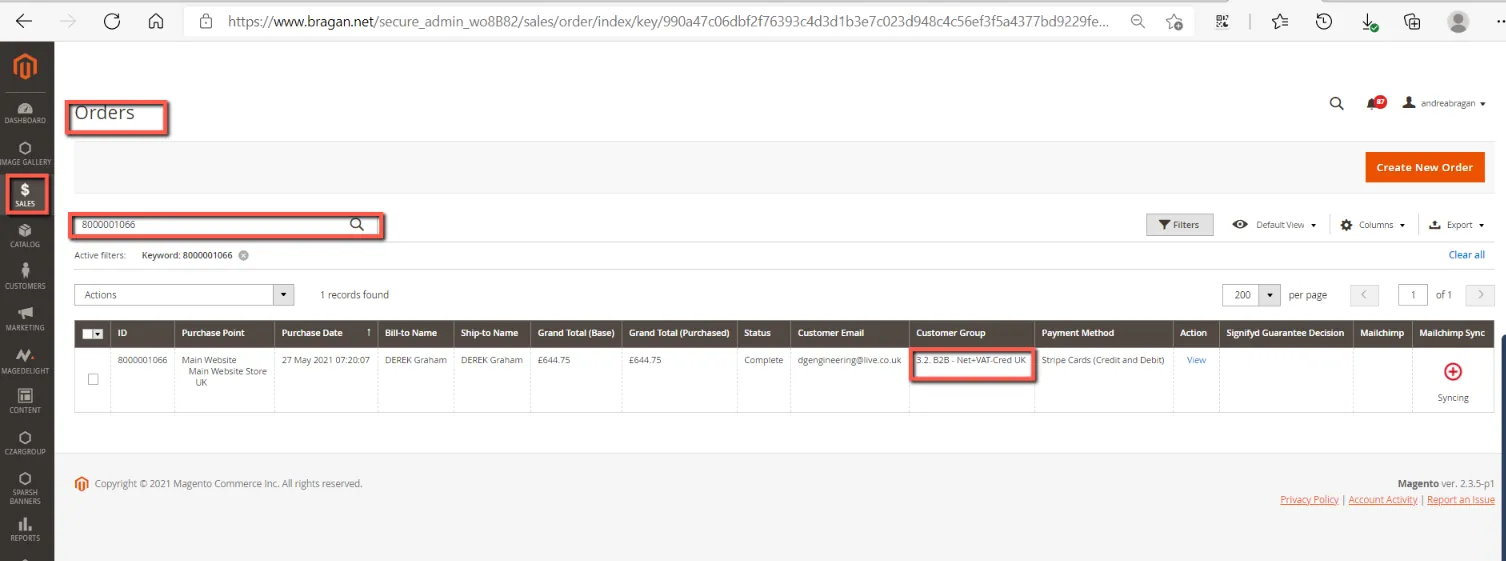The height and width of the screenshot is (561, 1506).
Task: Go to the previous results page
Action: click(1364, 295)
